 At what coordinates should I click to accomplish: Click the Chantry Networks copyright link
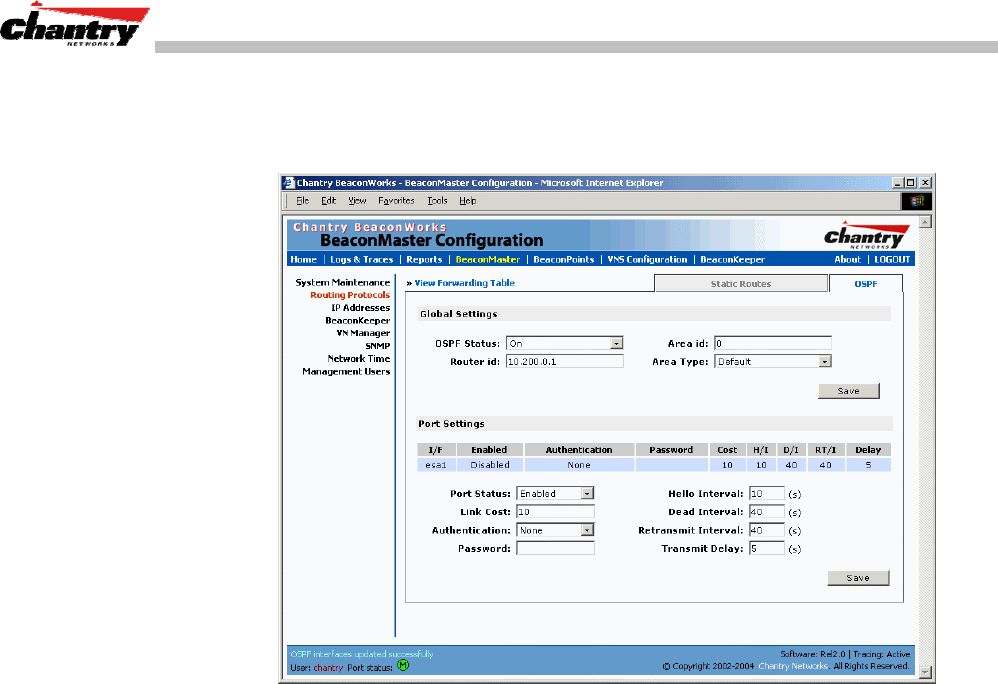(x=793, y=666)
